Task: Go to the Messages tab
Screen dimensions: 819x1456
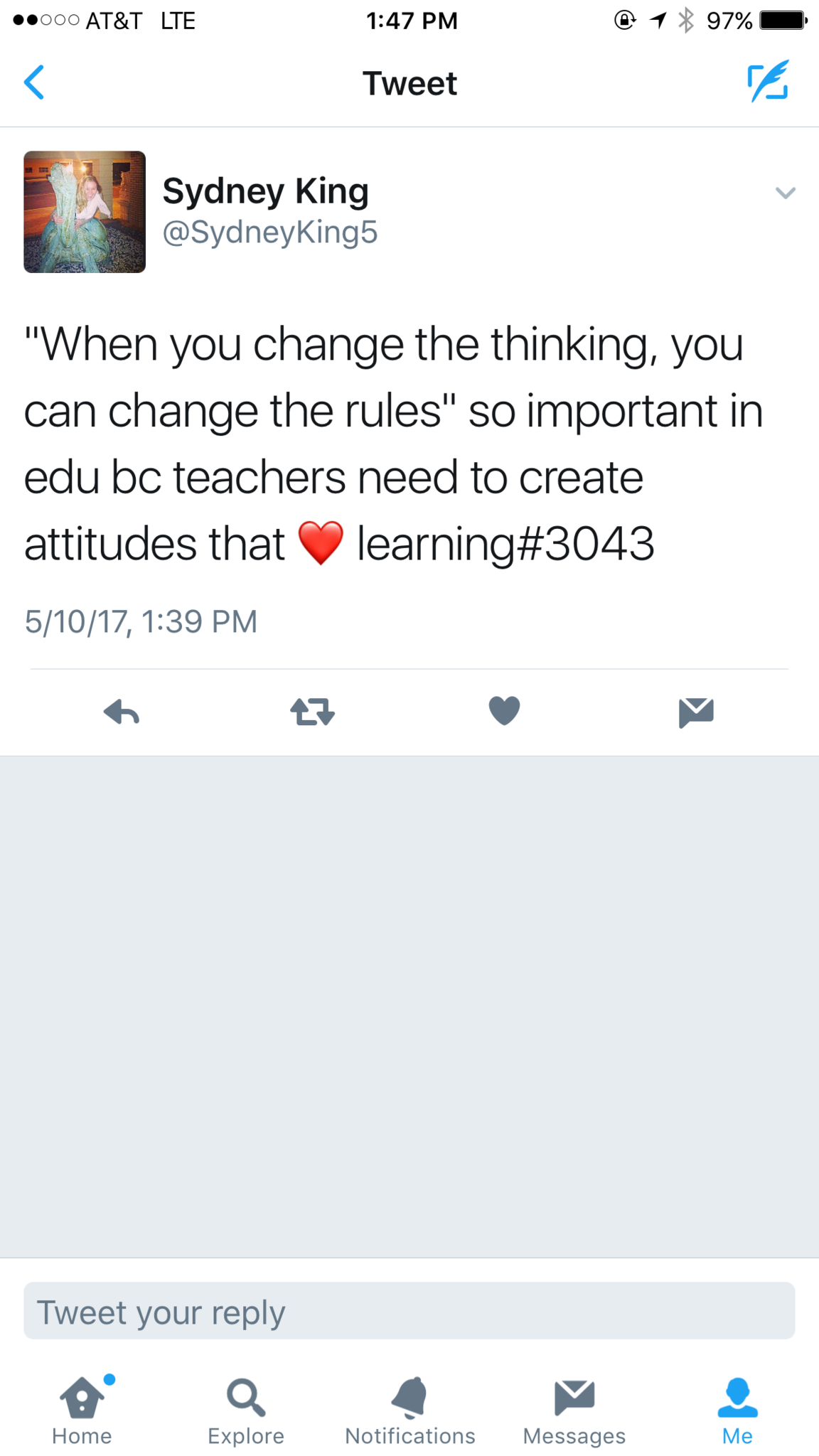Action: pyautogui.click(x=574, y=1410)
